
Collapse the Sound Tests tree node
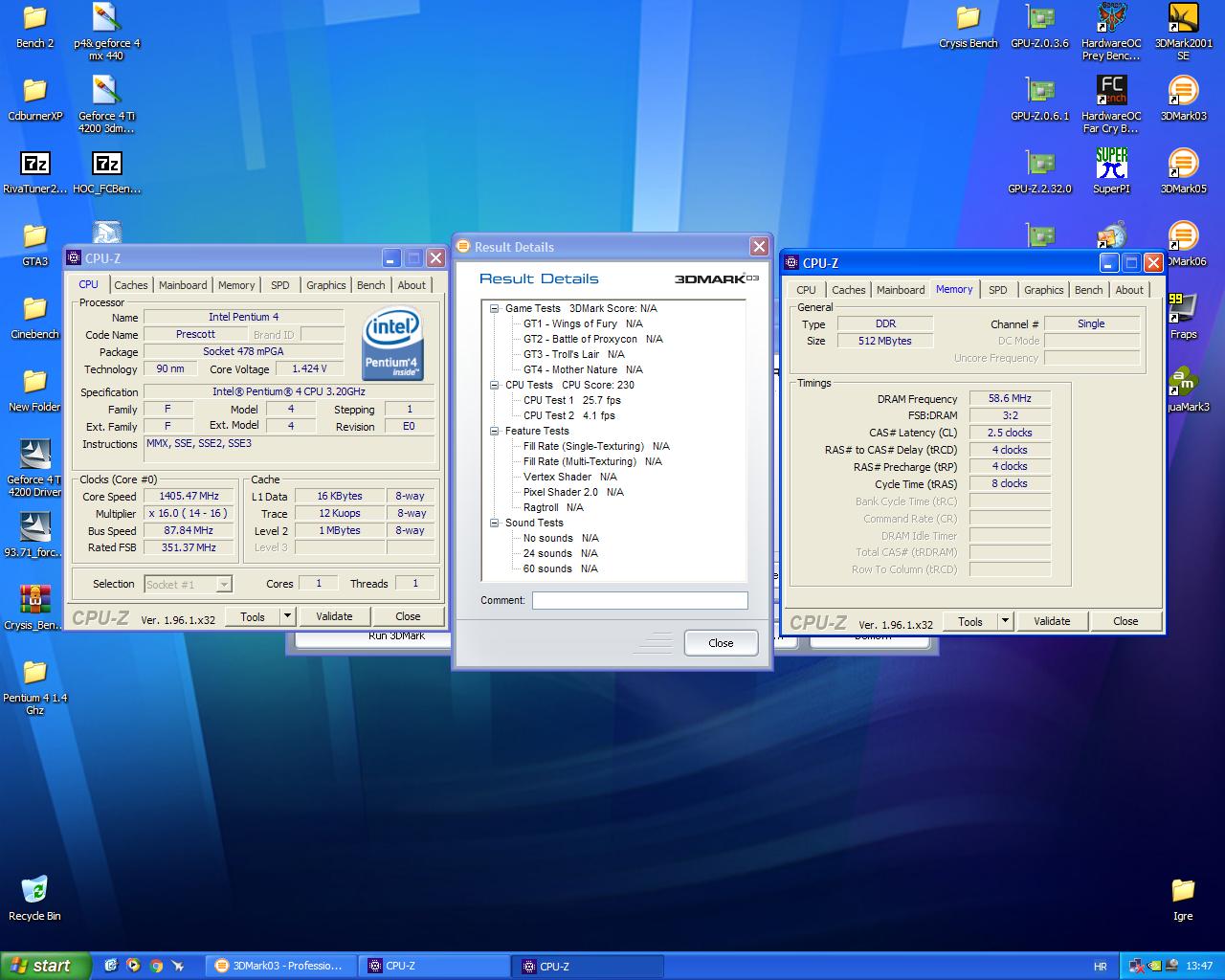pyautogui.click(x=495, y=523)
